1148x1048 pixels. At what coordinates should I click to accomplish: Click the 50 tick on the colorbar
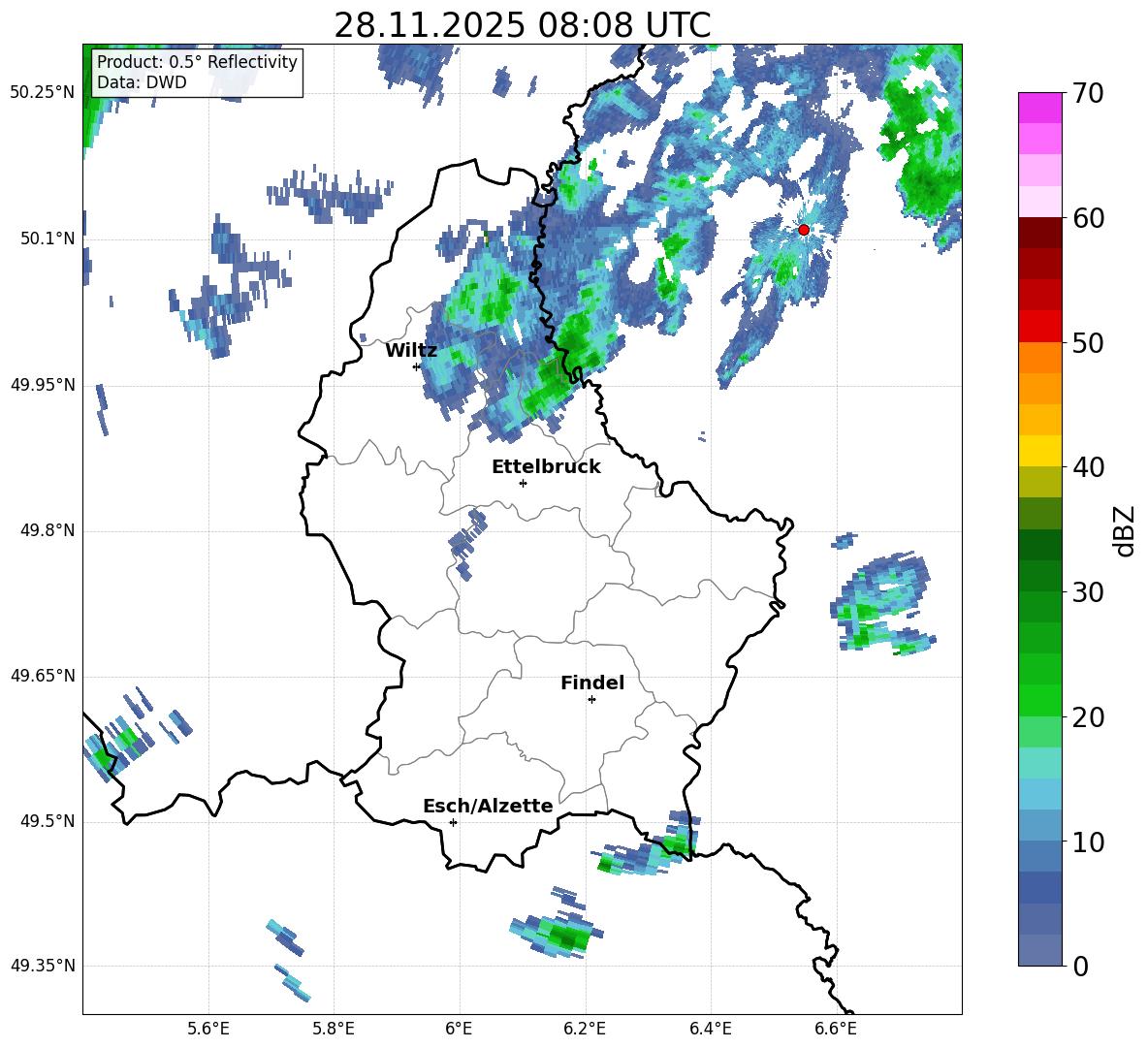tap(1088, 343)
